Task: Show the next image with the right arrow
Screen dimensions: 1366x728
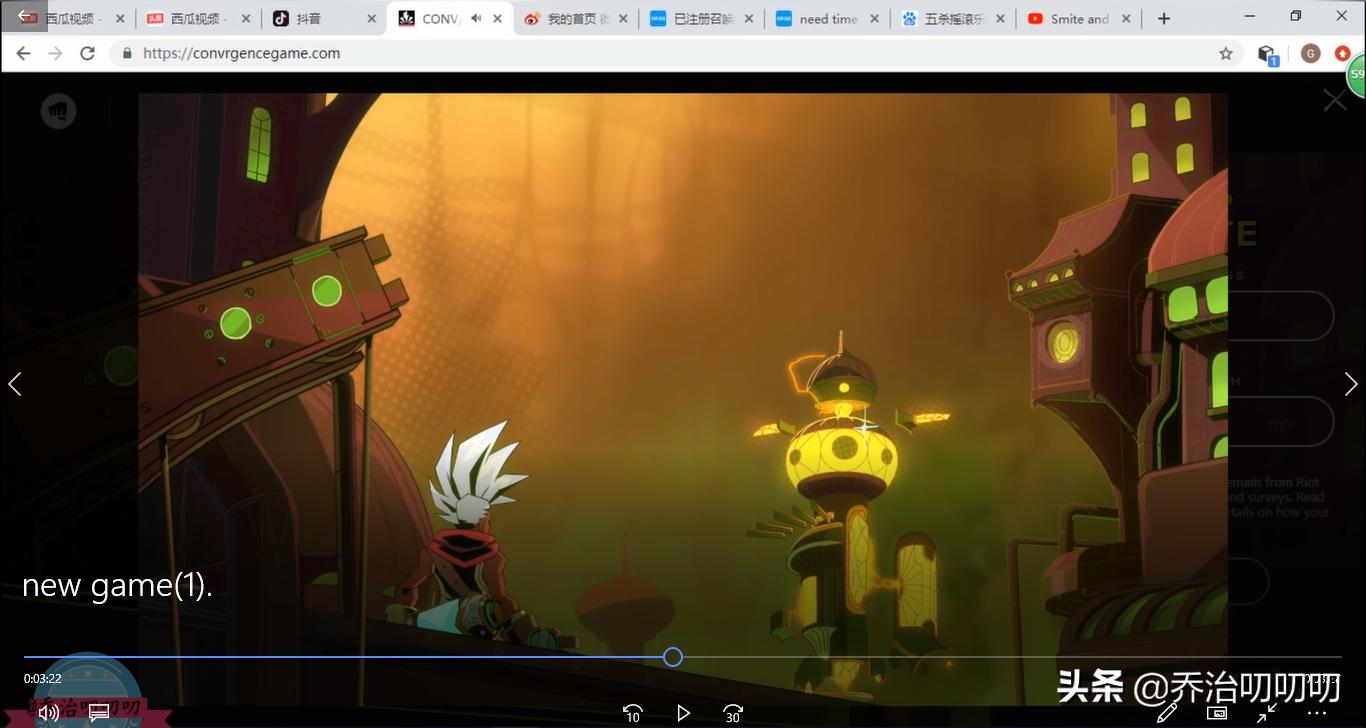Action: [1351, 383]
